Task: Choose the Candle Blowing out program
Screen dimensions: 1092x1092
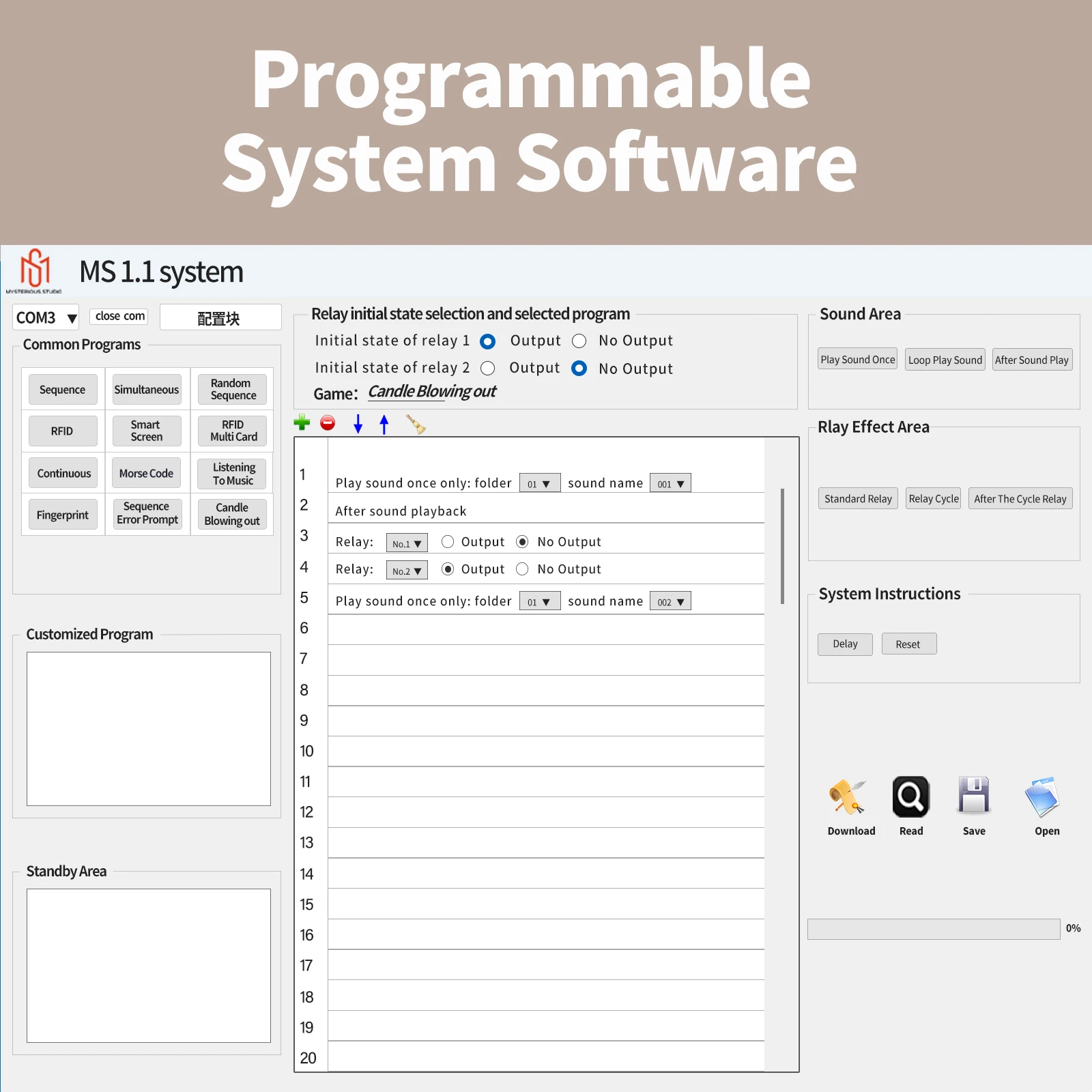Action: [232, 515]
